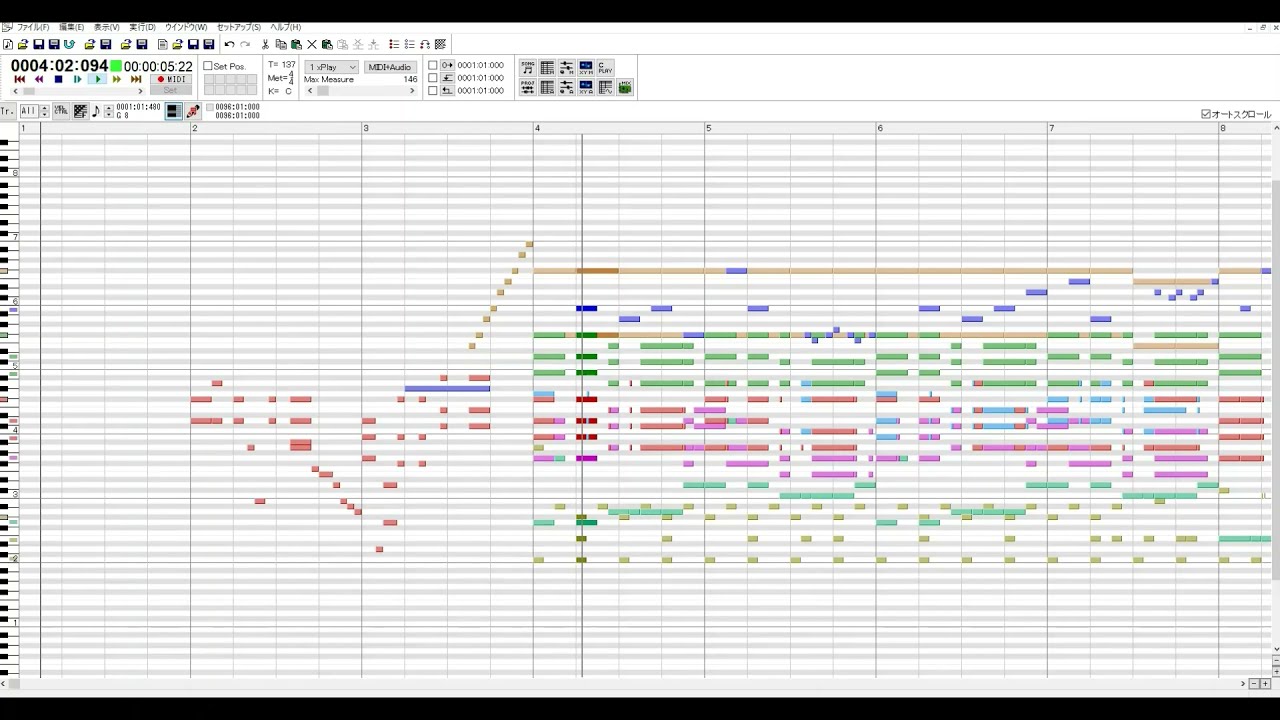
Task: Check the box beside the 0→ start marker
Action: pyautogui.click(x=433, y=65)
